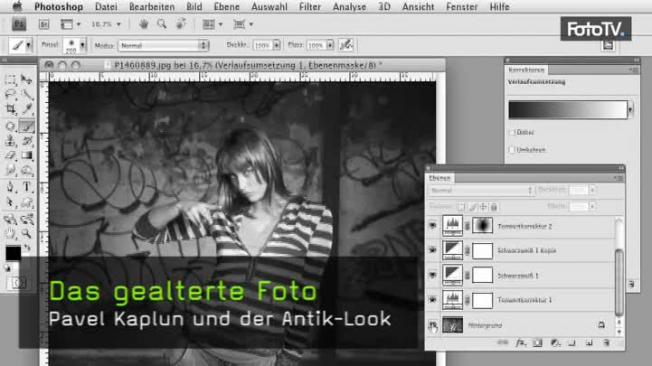Select the Type tool
This screenshot has height=366, width=652.
(x=27, y=187)
